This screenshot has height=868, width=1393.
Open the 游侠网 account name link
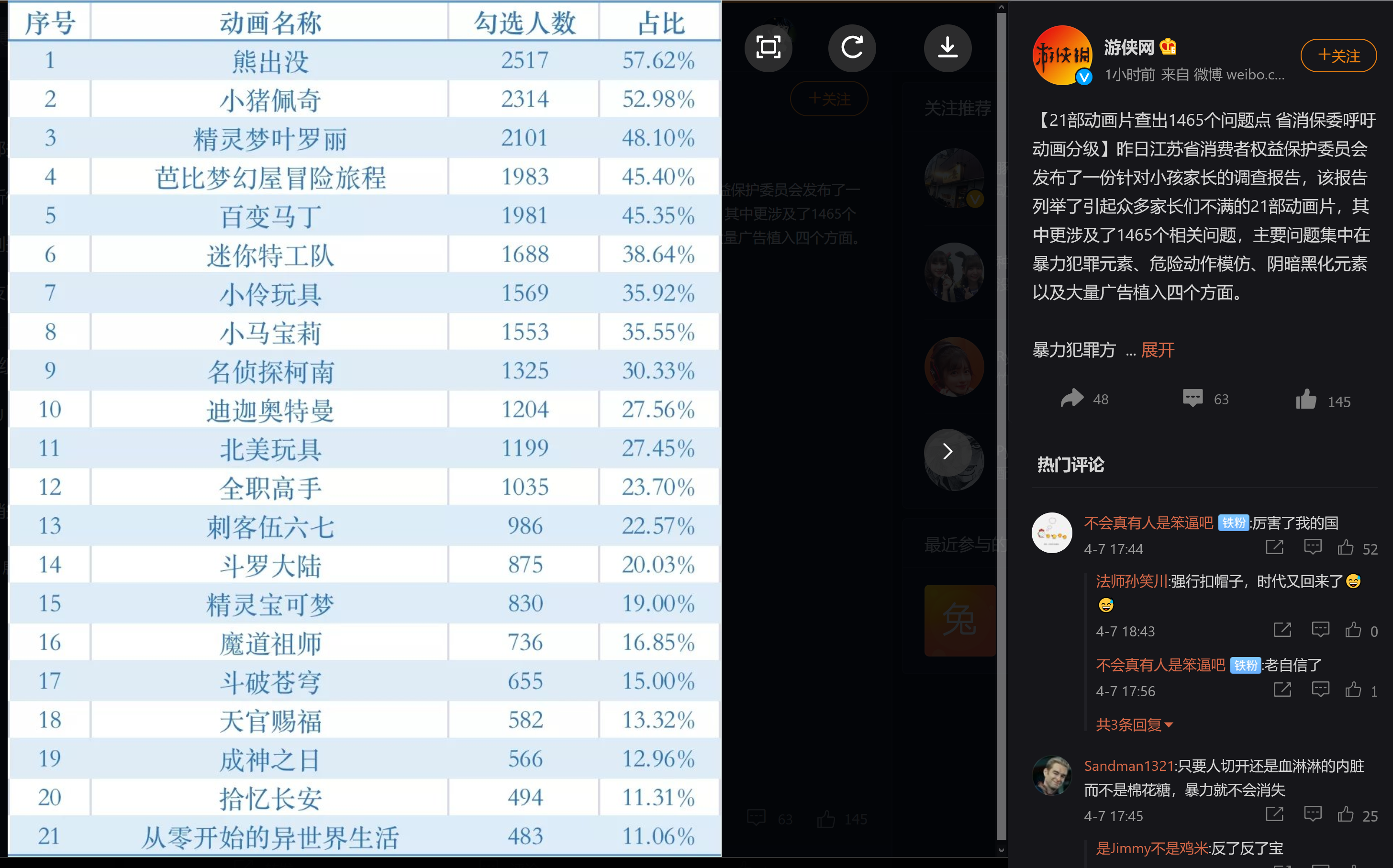(x=1128, y=47)
